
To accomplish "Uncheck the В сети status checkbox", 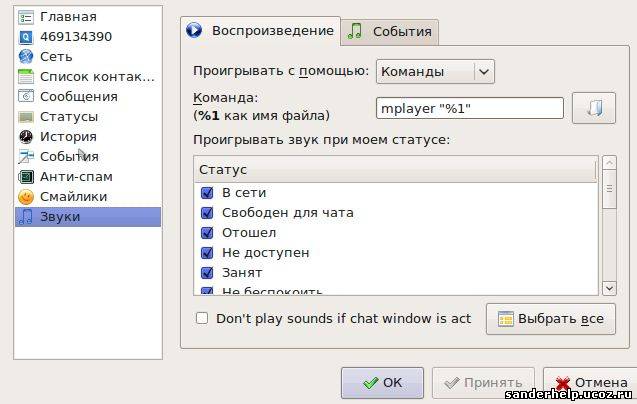I will click(207, 193).
